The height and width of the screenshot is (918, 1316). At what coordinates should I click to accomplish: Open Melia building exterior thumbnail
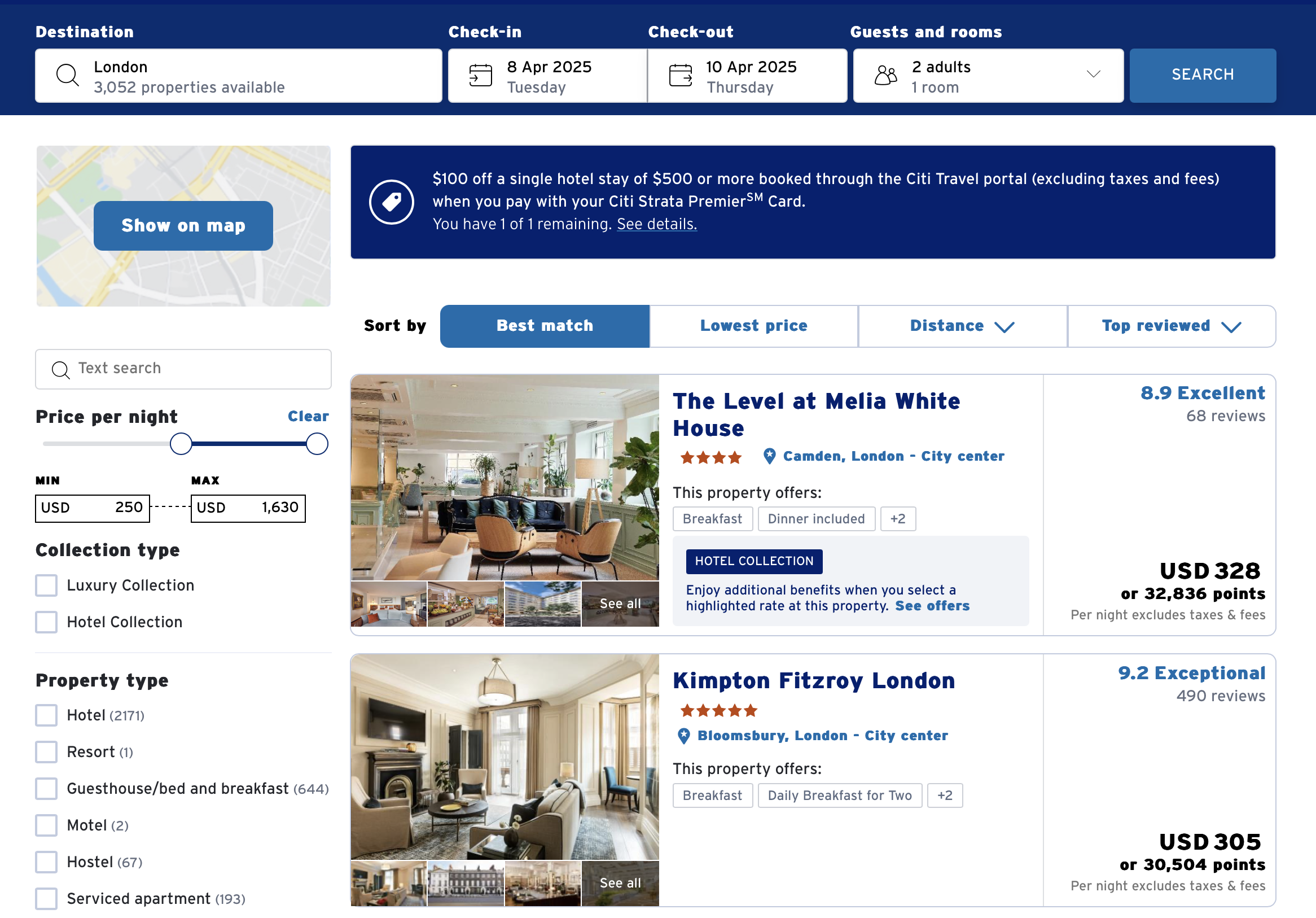[x=543, y=604]
